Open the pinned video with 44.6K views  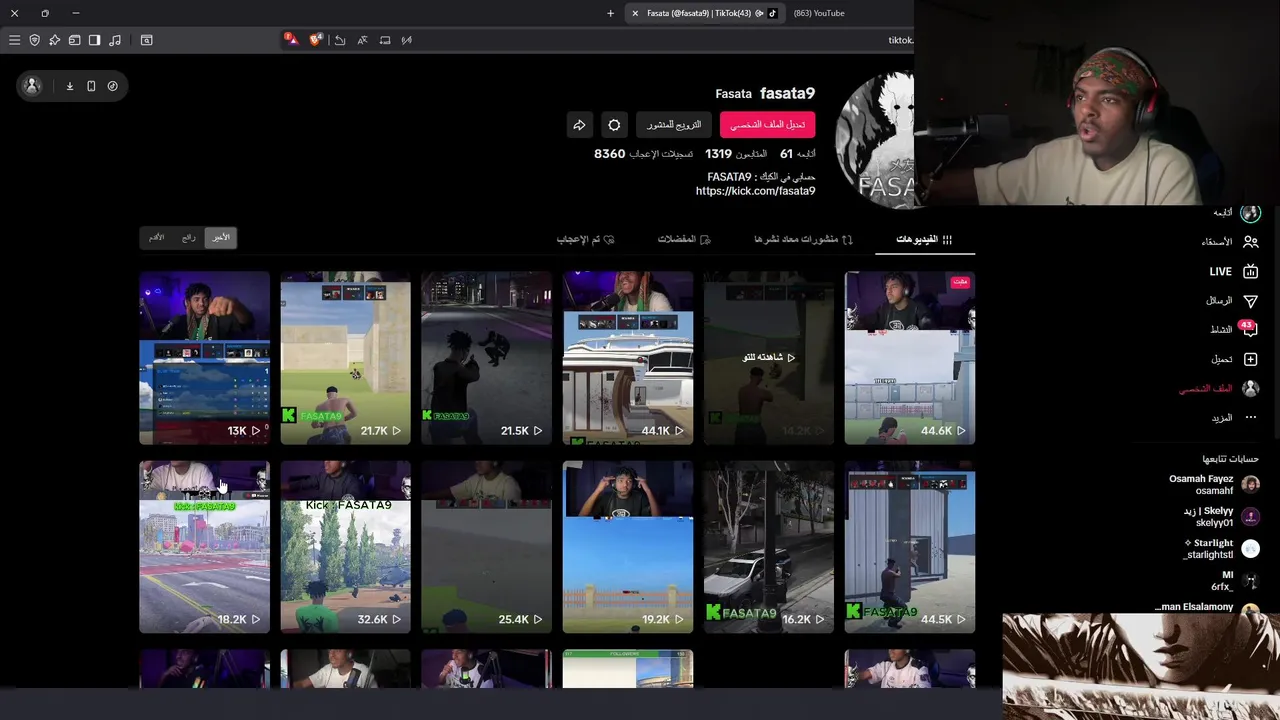(x=909, y=357)
